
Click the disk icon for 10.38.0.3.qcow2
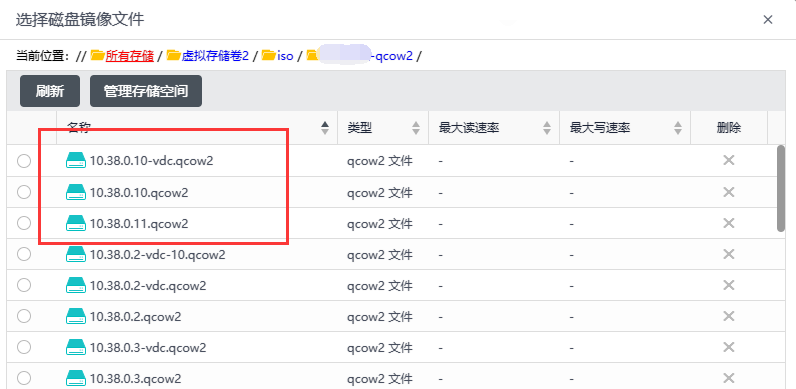coord(76,378)
